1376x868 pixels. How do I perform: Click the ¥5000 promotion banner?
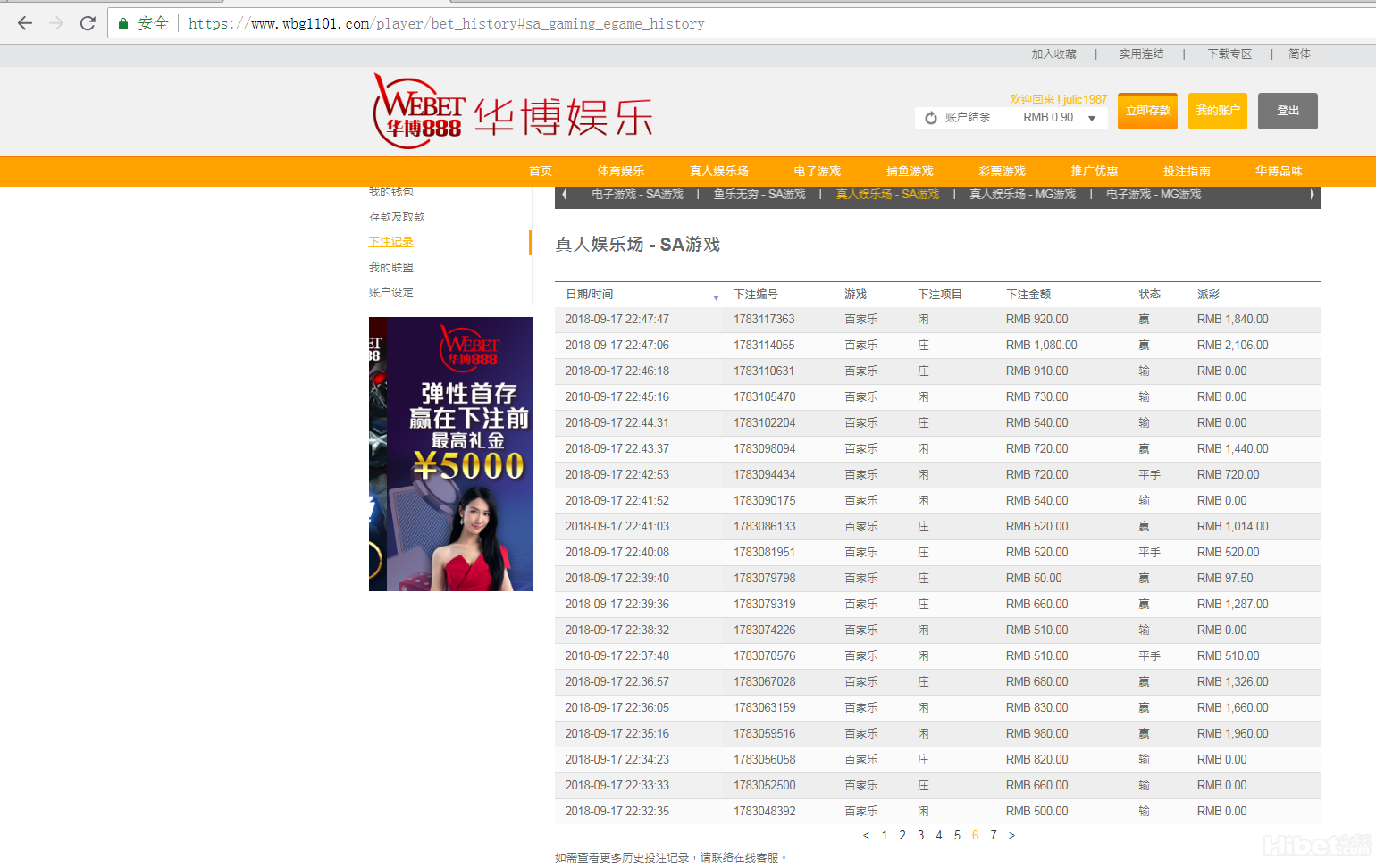[x=450, y=454]
